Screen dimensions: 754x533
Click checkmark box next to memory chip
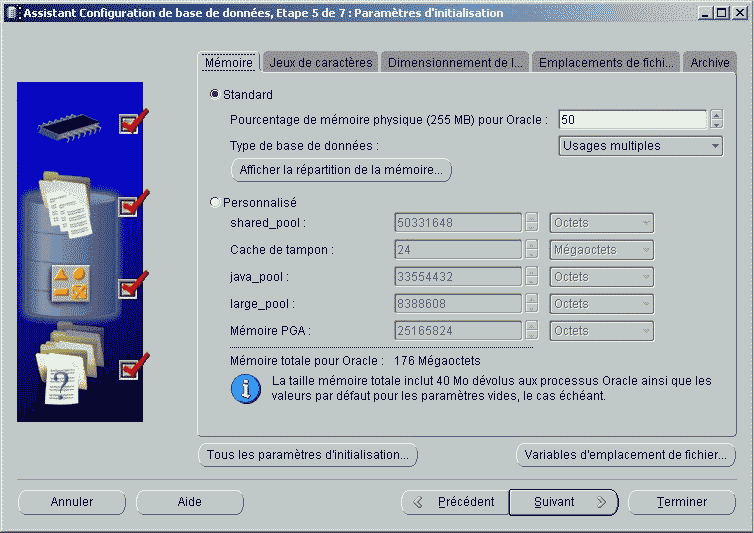click(129, 124)
